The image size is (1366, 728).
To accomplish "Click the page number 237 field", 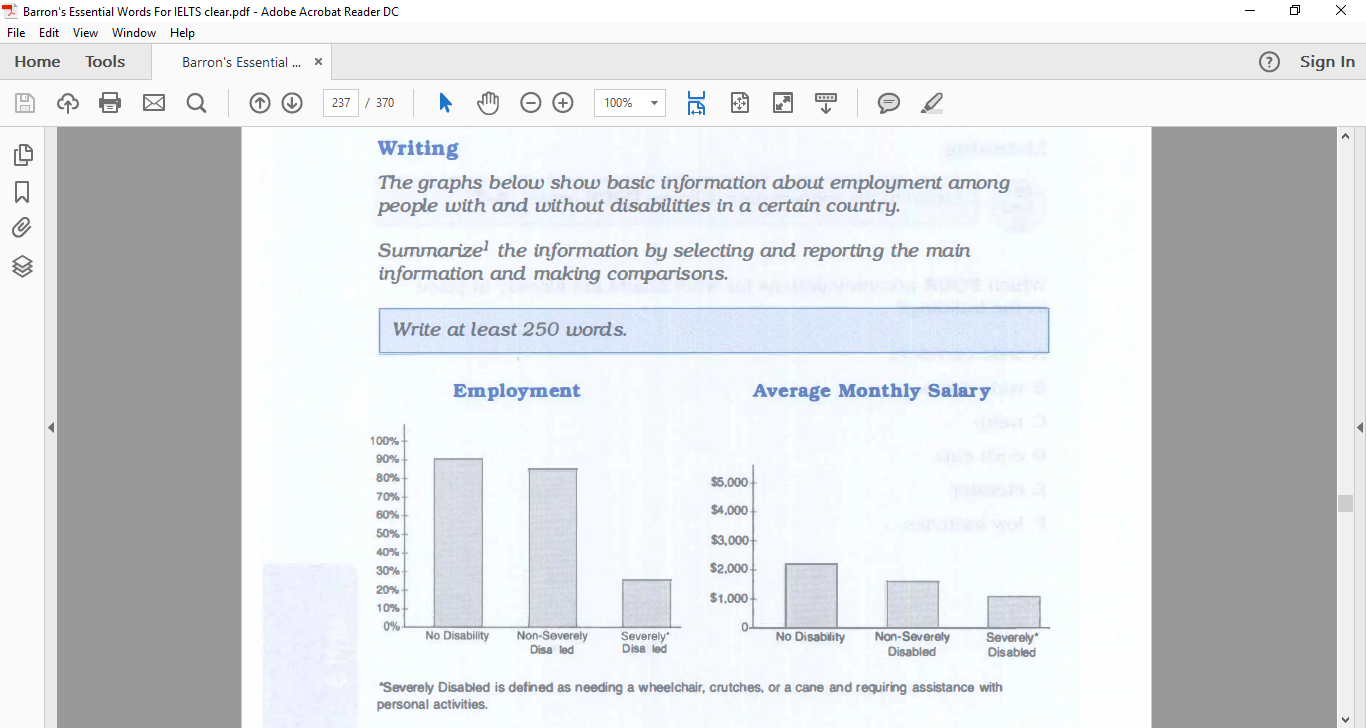I will coord(341,103).
